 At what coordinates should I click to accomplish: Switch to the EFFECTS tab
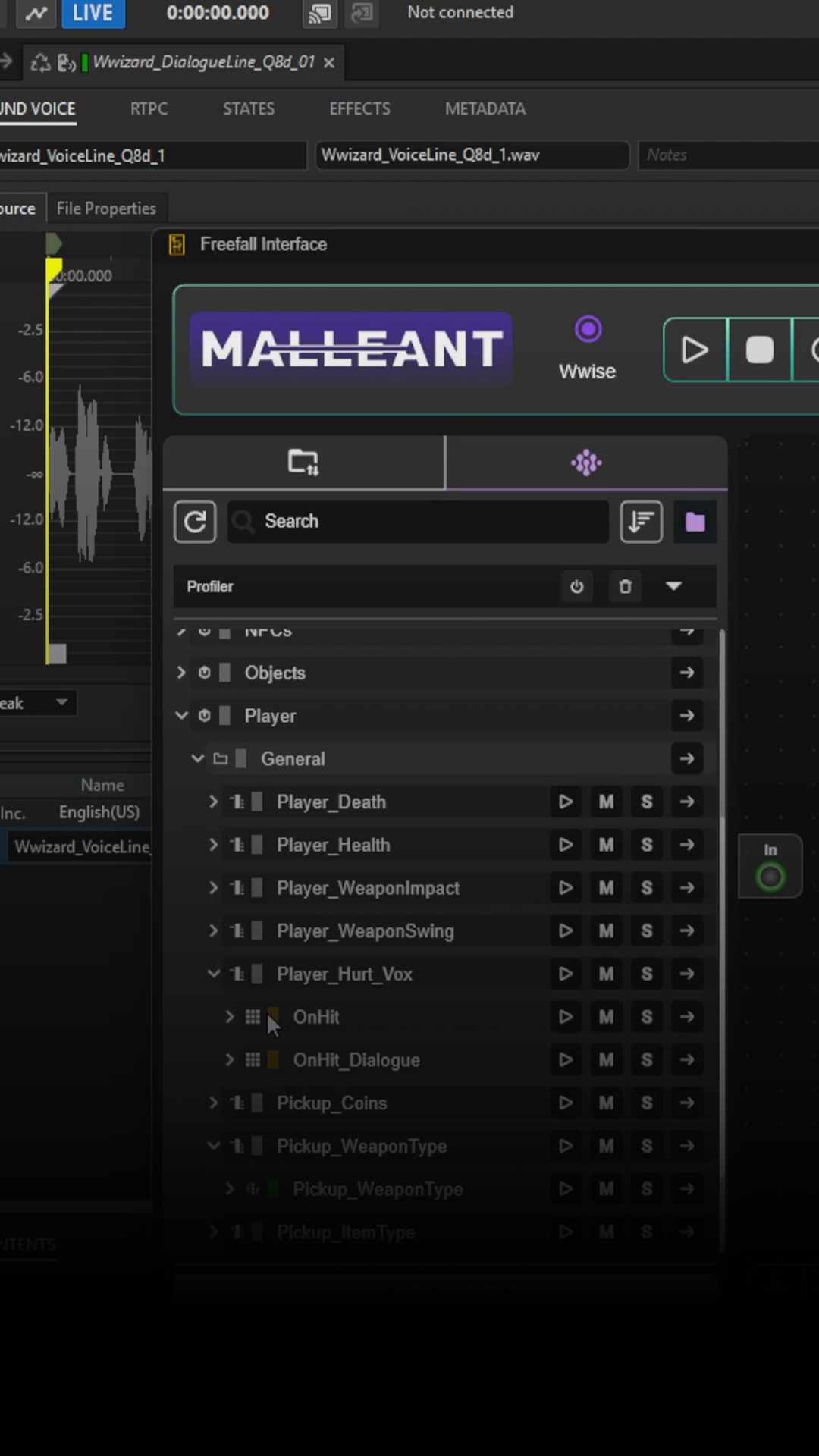pyautogui.click(x=359, y=108)
